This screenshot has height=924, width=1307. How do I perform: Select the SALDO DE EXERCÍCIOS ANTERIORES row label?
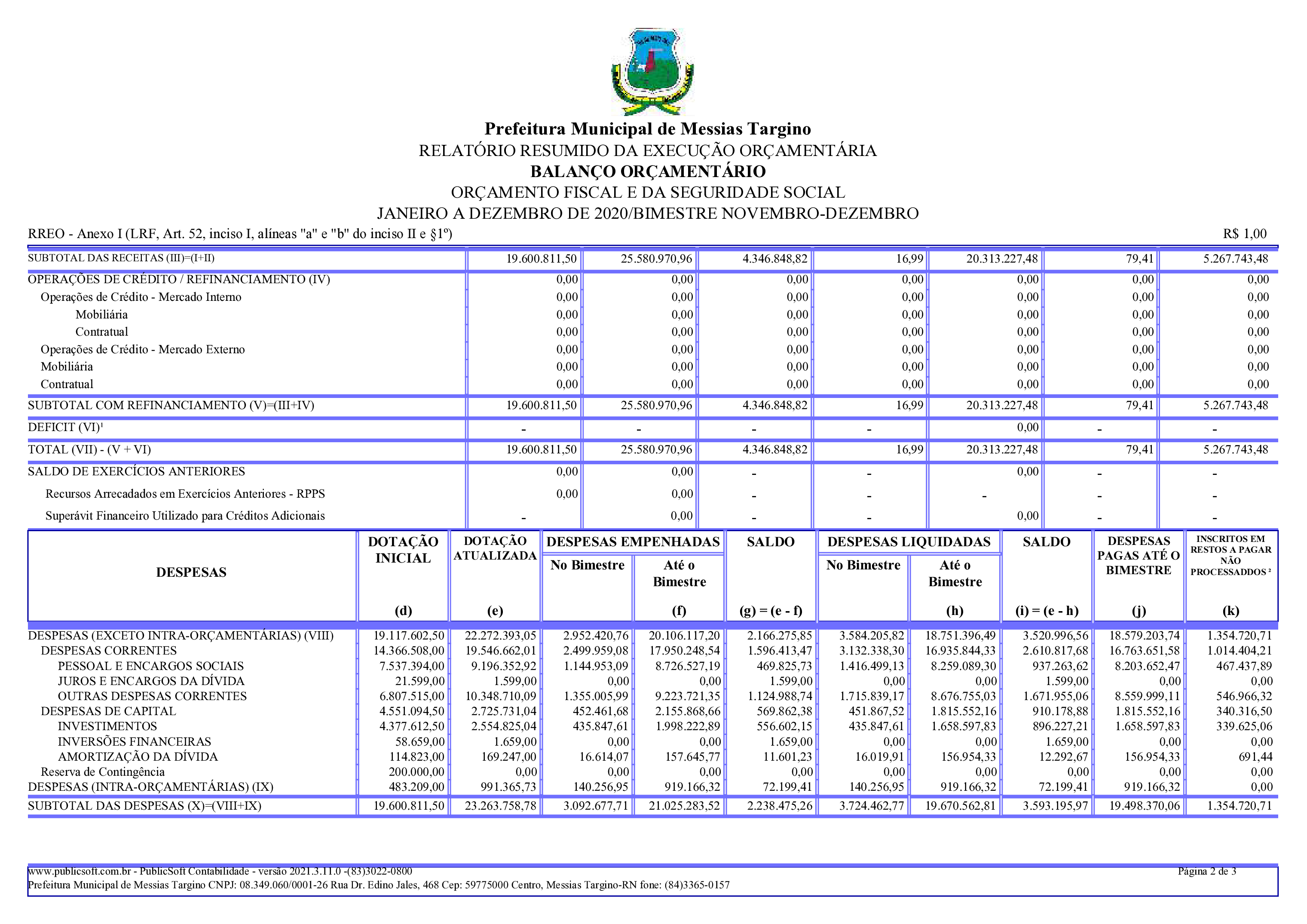coord(136,471)
